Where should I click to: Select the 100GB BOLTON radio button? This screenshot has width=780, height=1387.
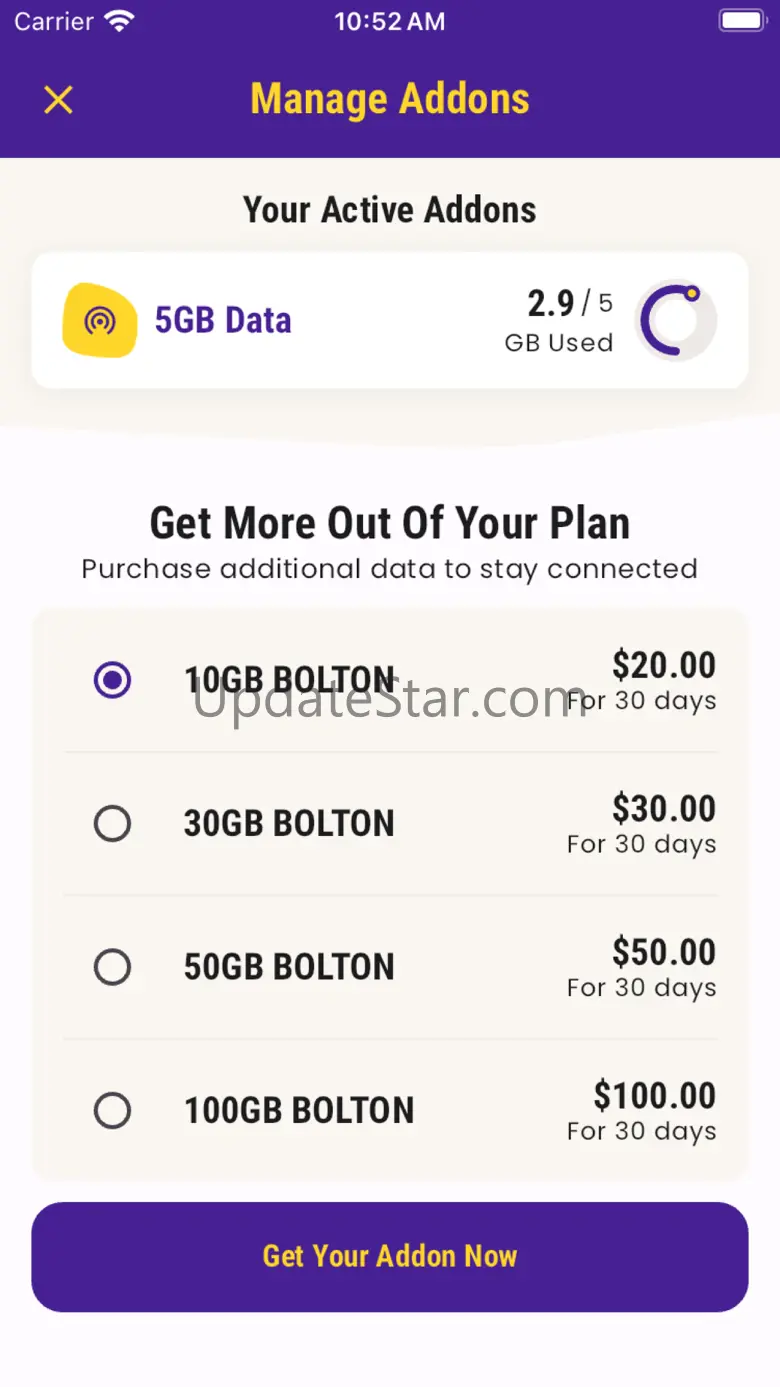[x=112, y=1111]
